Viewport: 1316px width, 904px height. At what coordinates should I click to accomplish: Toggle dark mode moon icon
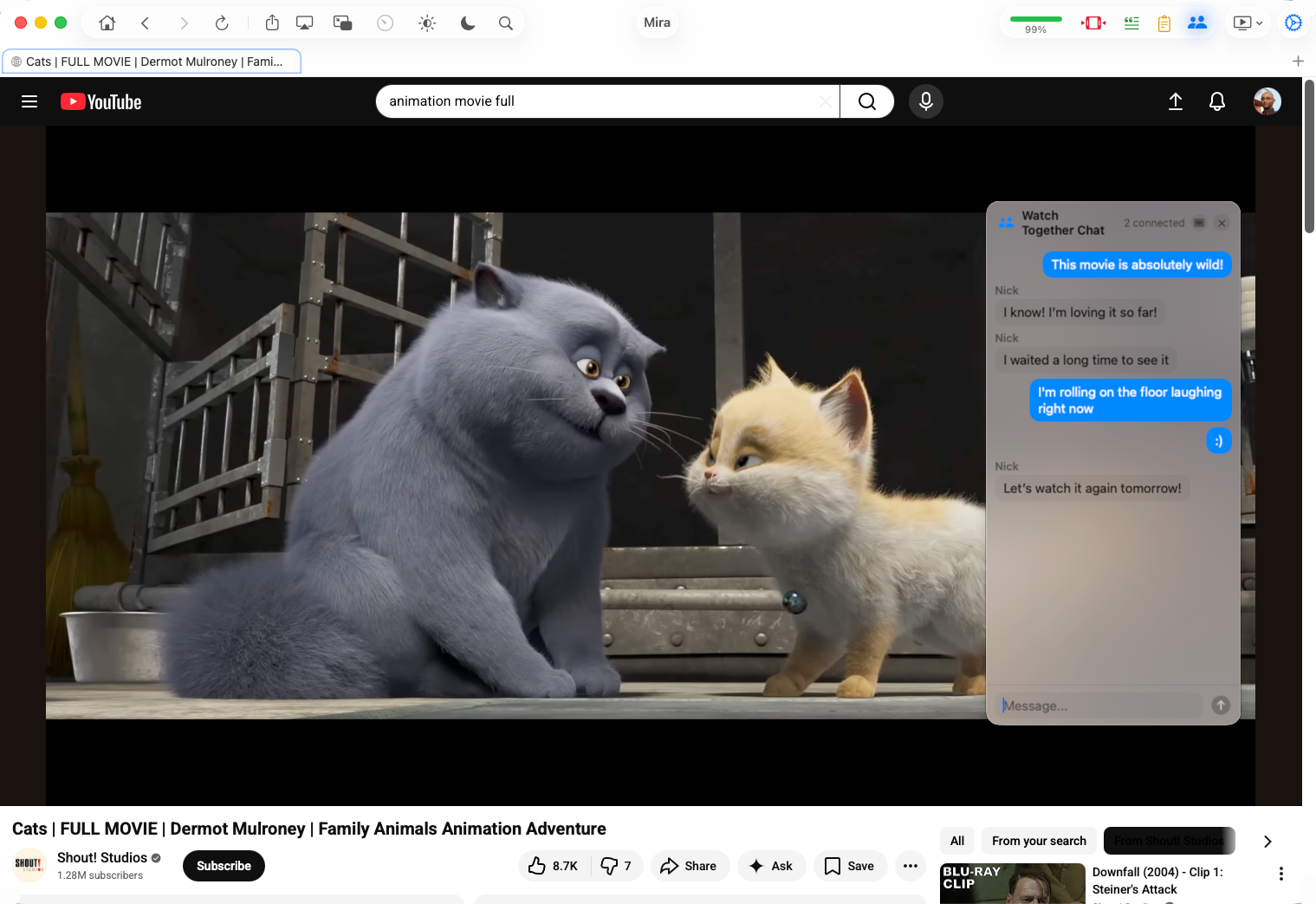468,23
